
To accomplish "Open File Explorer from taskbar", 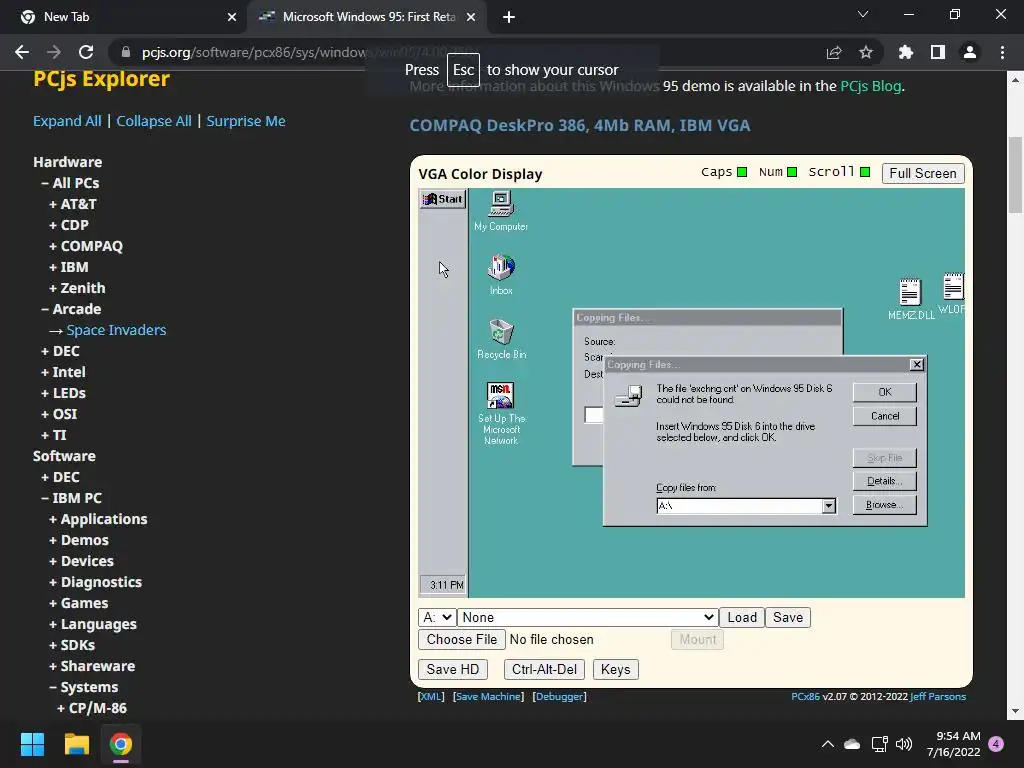I will (76, 744).
